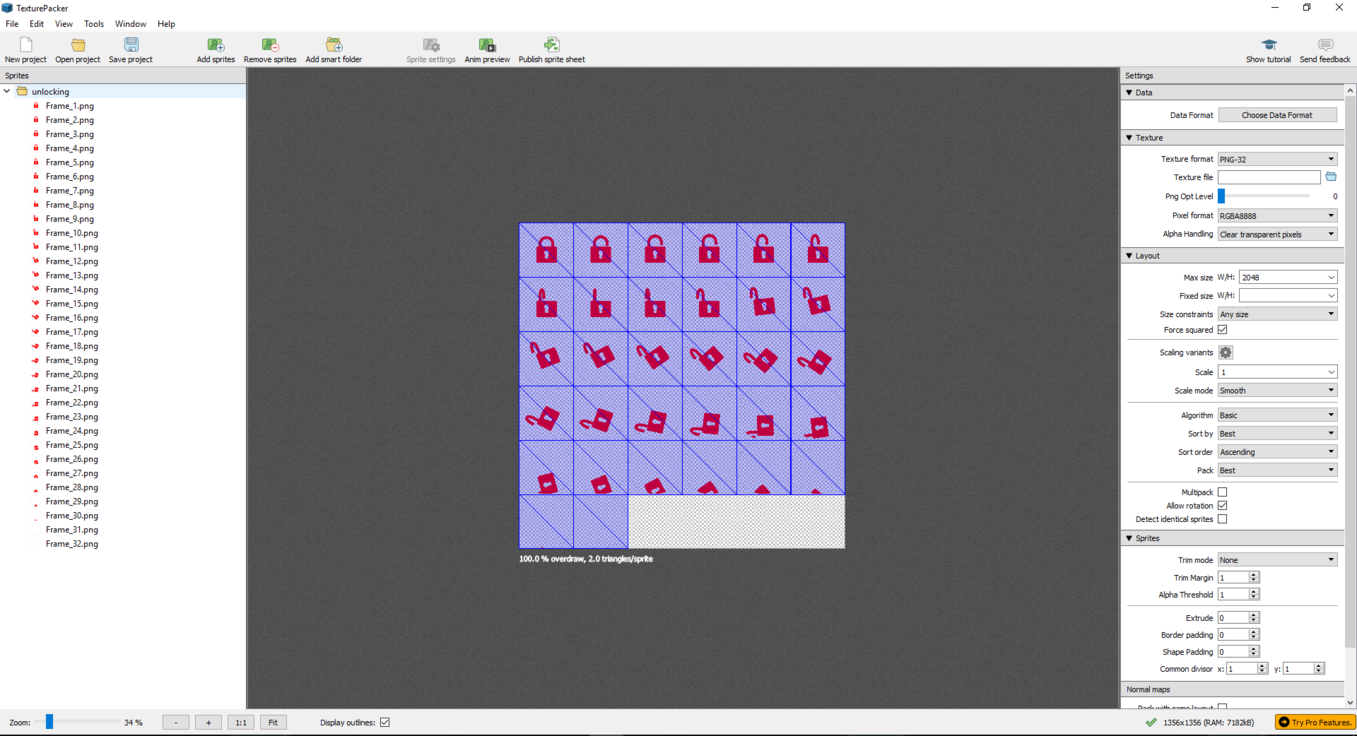1357x736 pixels.
Task: Open the Sort by dropdown
Action: (x=1277, y=434)
